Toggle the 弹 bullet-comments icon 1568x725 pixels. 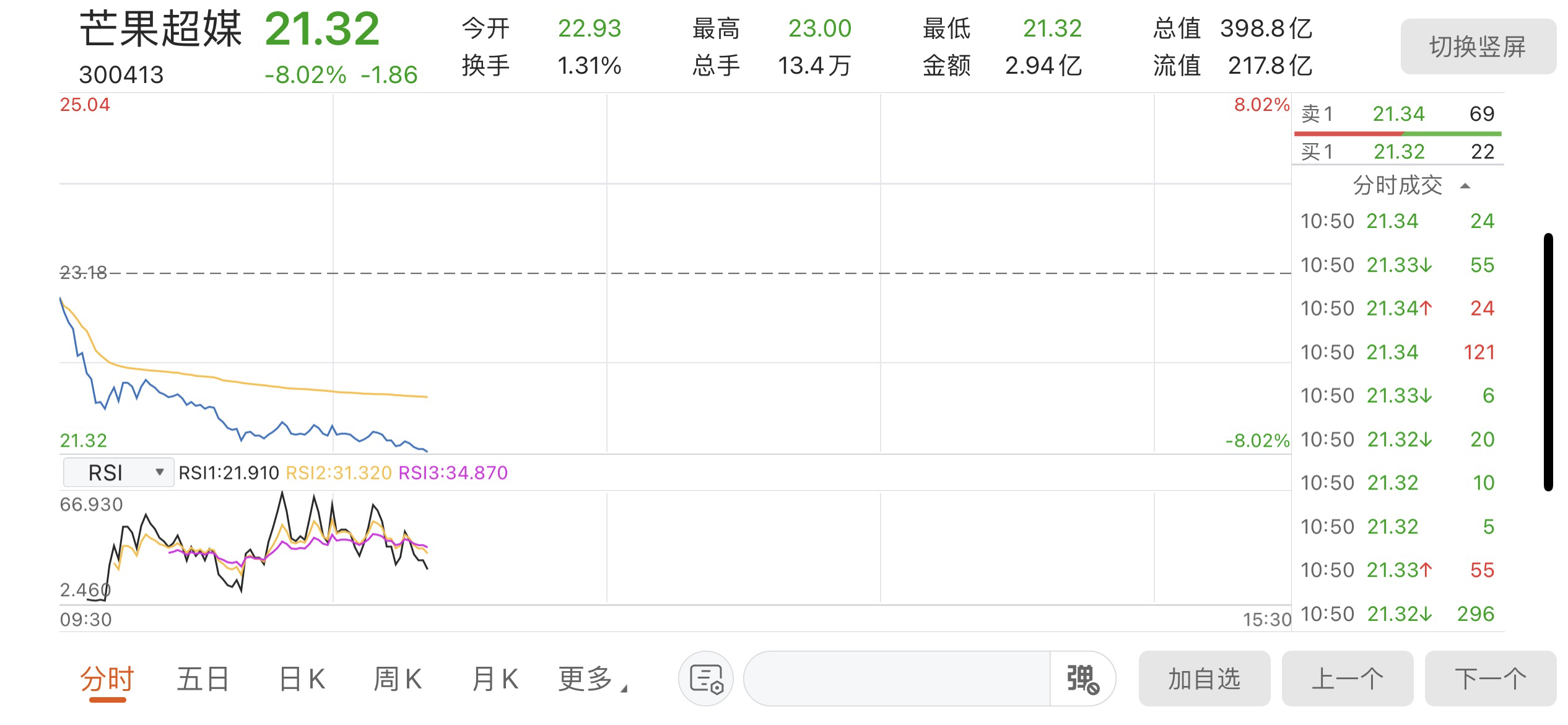click(1082, 679)
